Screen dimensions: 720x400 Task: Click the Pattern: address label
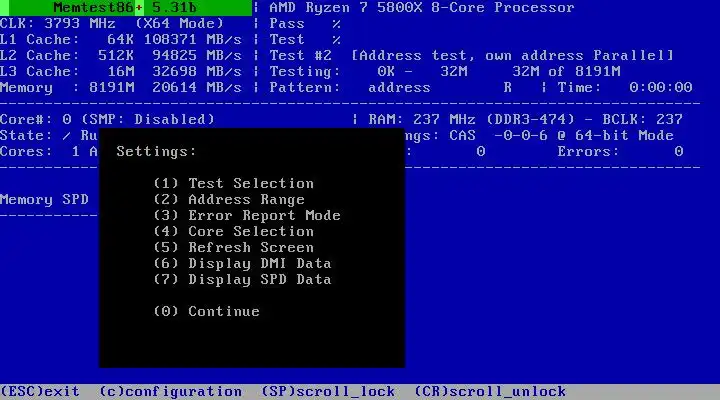[x=350, y=87]
